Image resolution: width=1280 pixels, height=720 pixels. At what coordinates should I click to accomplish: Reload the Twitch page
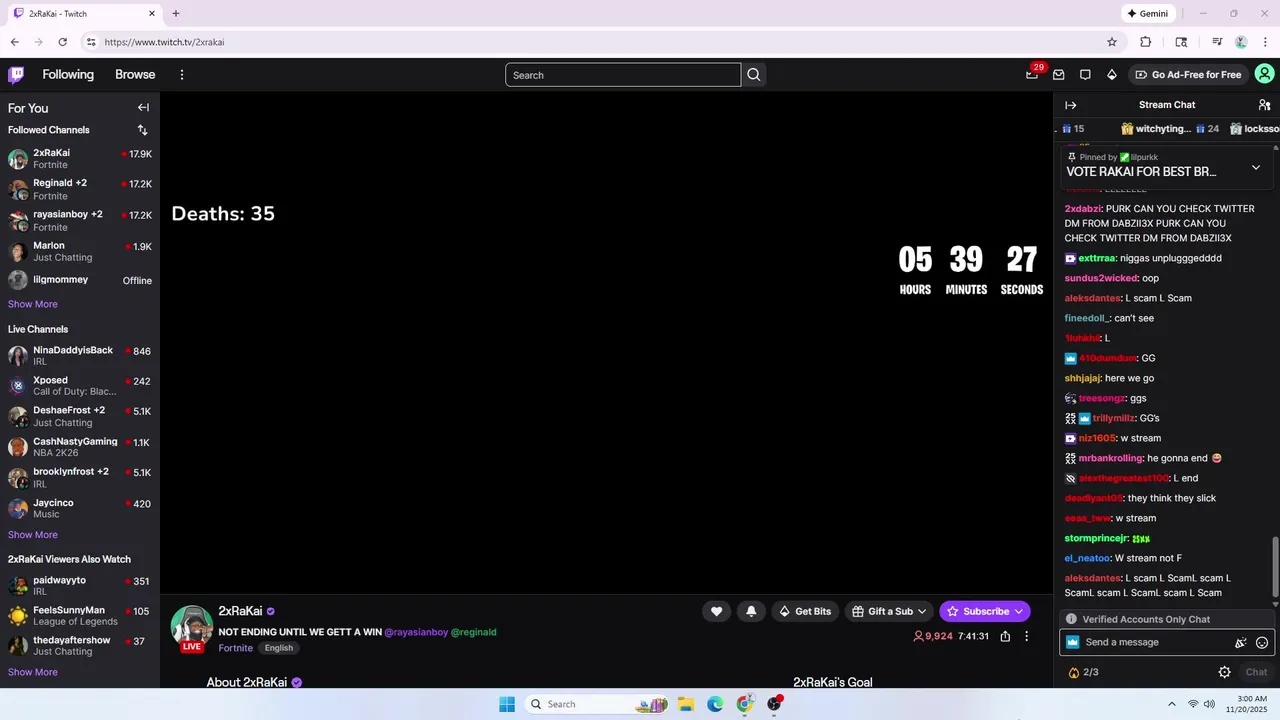coord(63,42)
